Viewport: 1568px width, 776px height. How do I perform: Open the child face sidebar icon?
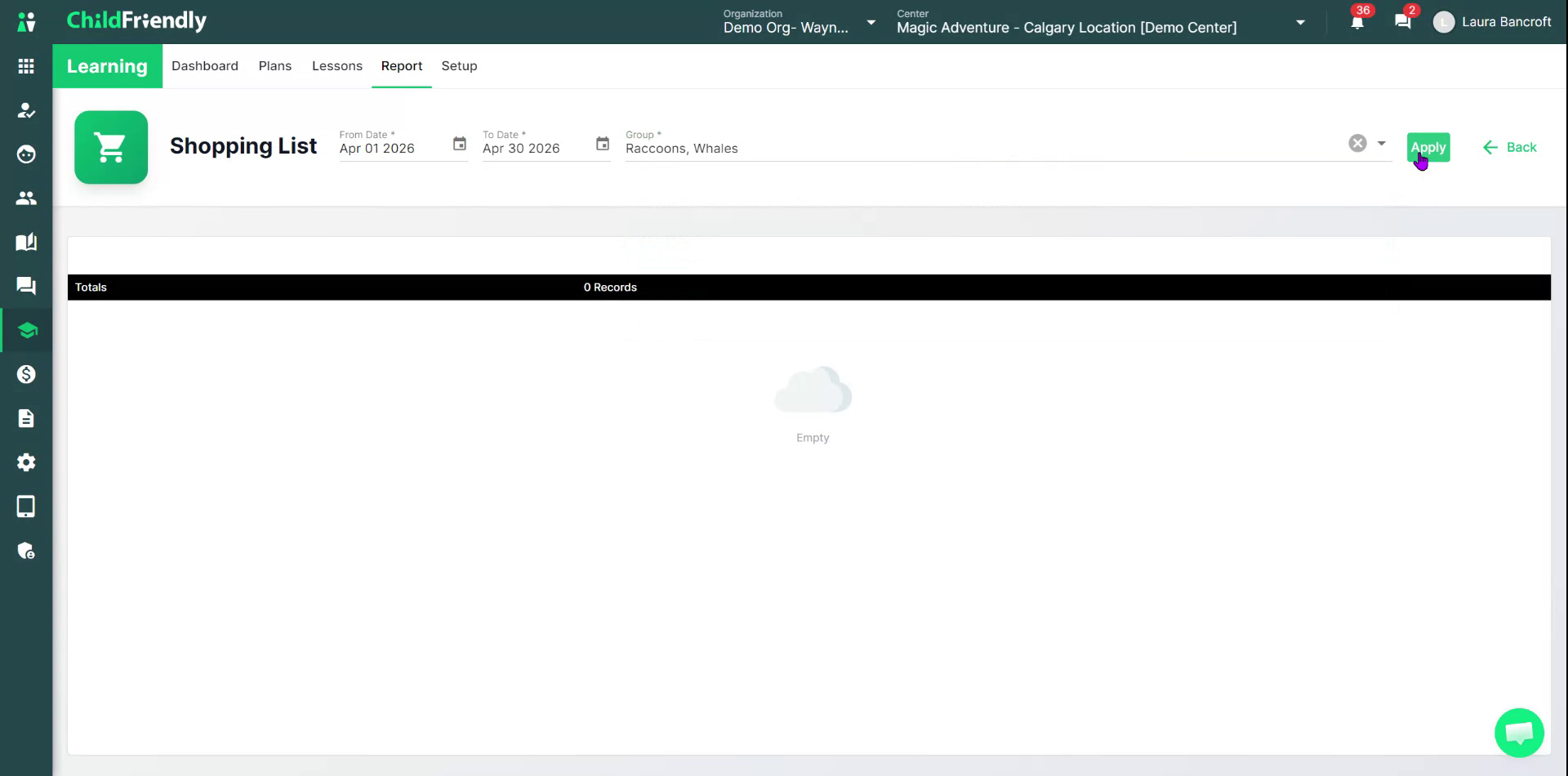point(26,154)
